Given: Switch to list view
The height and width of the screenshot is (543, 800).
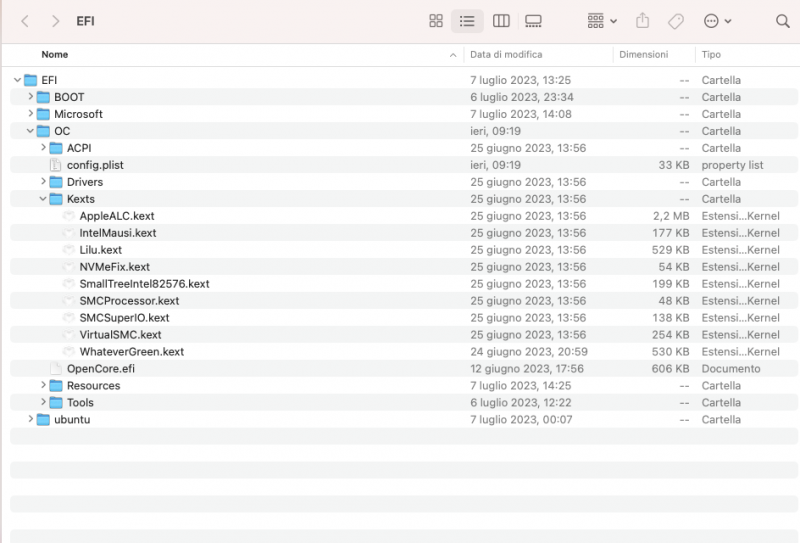Looking at the screenshot, I should click(467, 21).
